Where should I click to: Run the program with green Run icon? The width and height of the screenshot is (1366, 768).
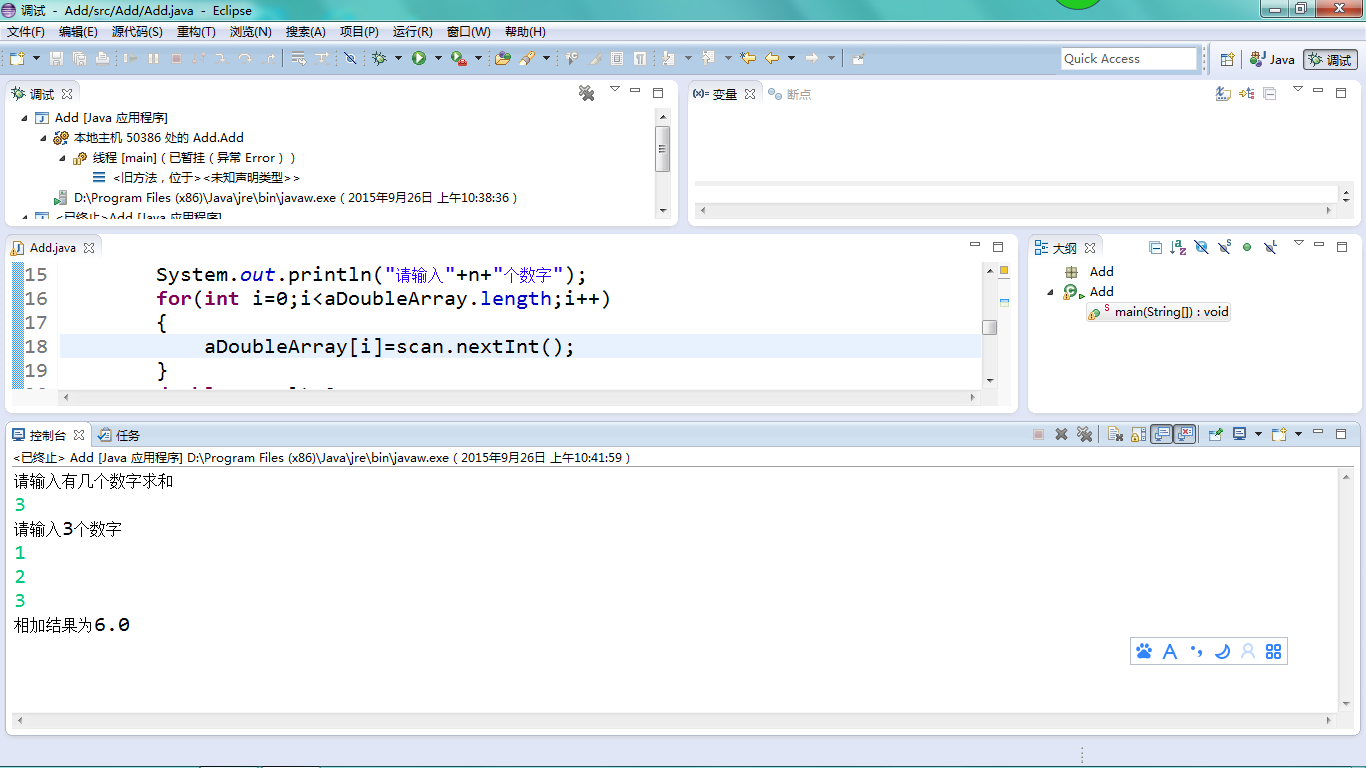coord(419,59)
